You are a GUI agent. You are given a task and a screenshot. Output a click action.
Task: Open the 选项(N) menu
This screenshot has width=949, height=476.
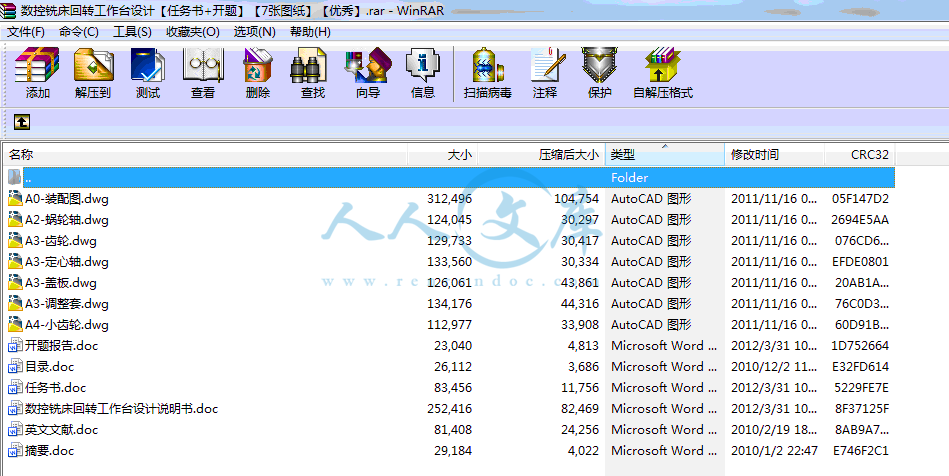point(254,31)
